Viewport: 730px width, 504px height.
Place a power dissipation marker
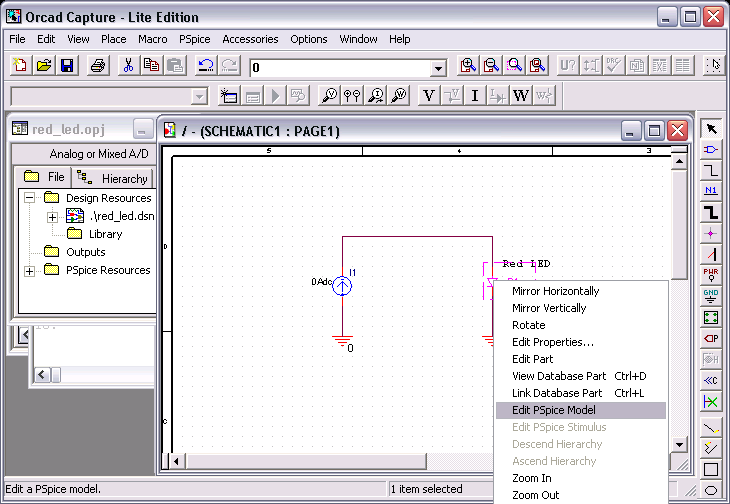click(x=399, y=96)
